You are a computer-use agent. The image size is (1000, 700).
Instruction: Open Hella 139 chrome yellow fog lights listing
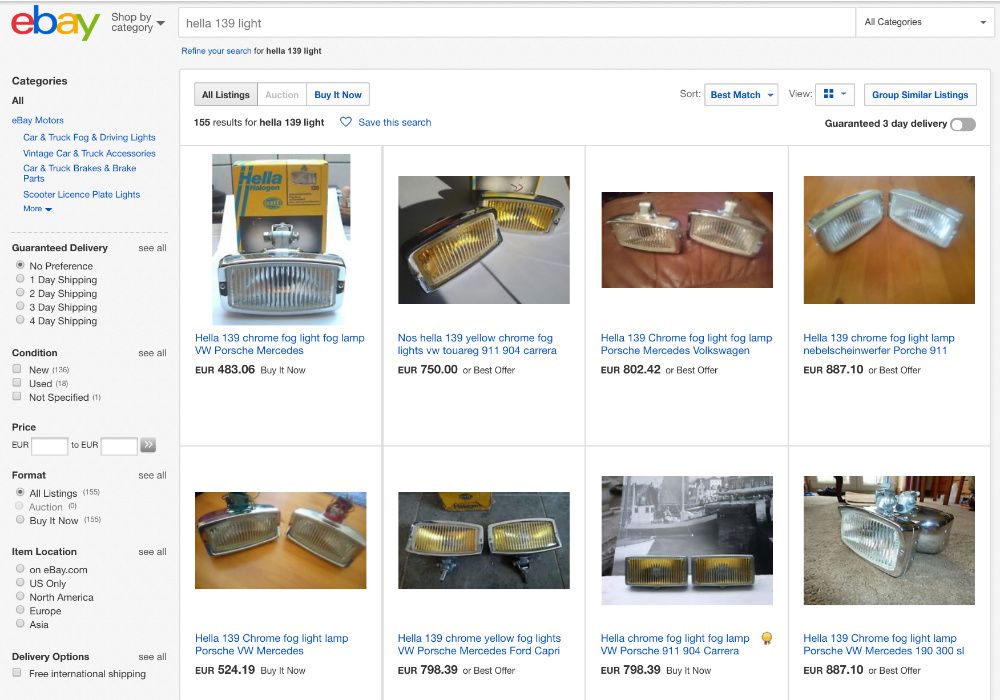[x=479, y=645]
